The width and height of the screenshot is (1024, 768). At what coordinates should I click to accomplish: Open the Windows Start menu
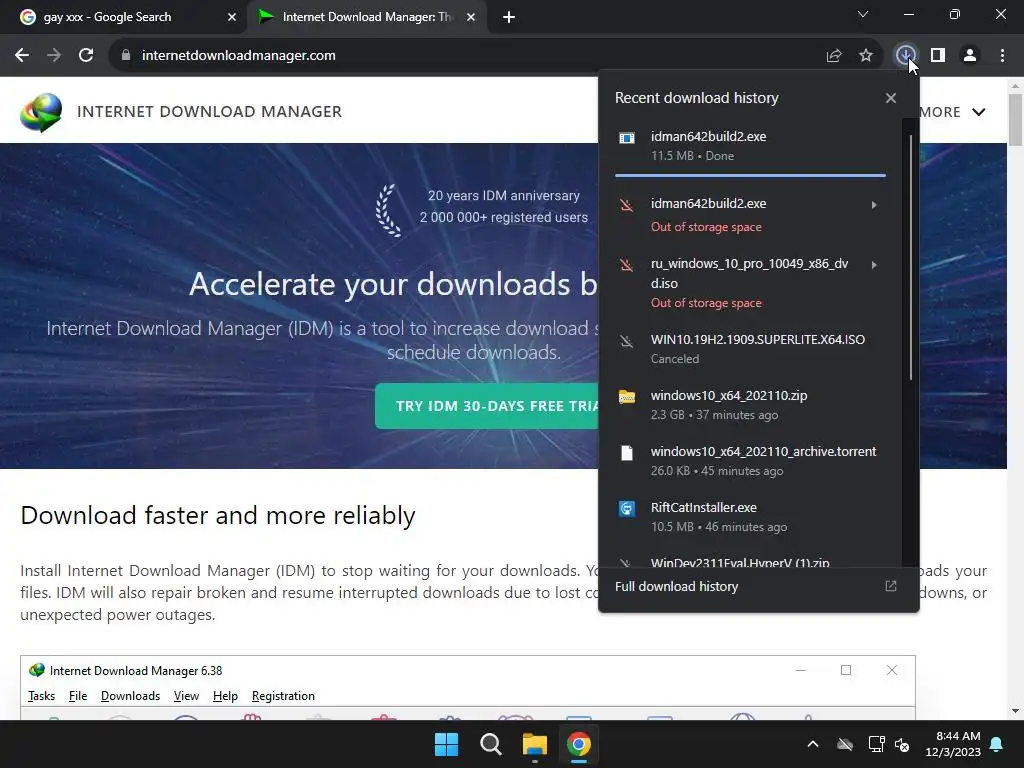tap(446, 744)
